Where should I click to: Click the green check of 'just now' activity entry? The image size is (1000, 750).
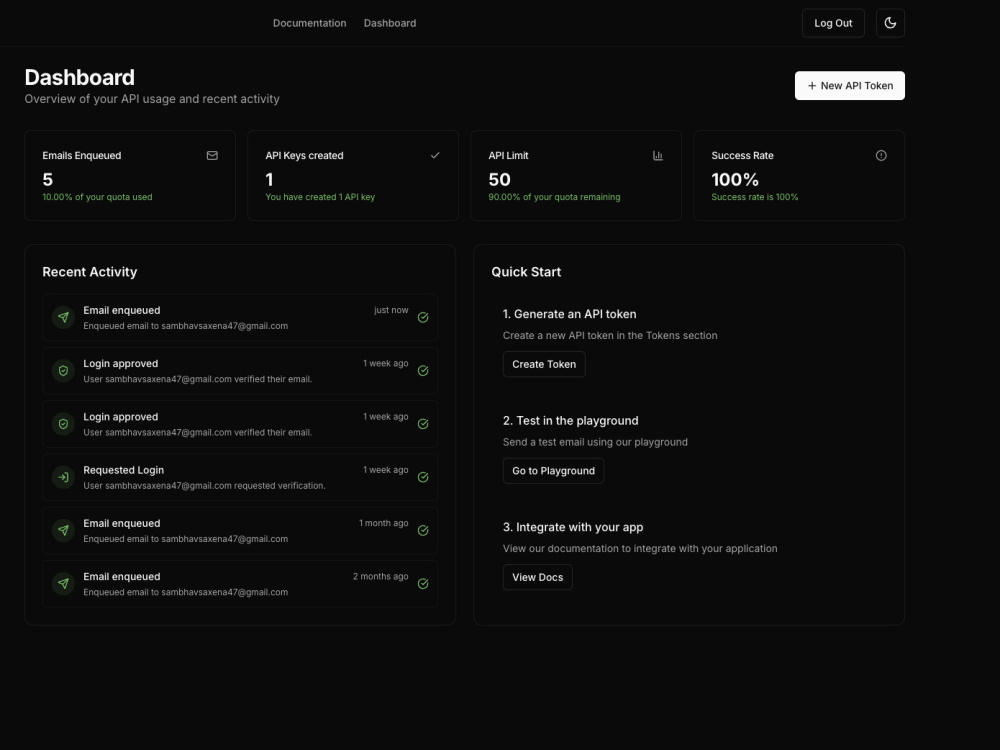click(x=423, y=318)
